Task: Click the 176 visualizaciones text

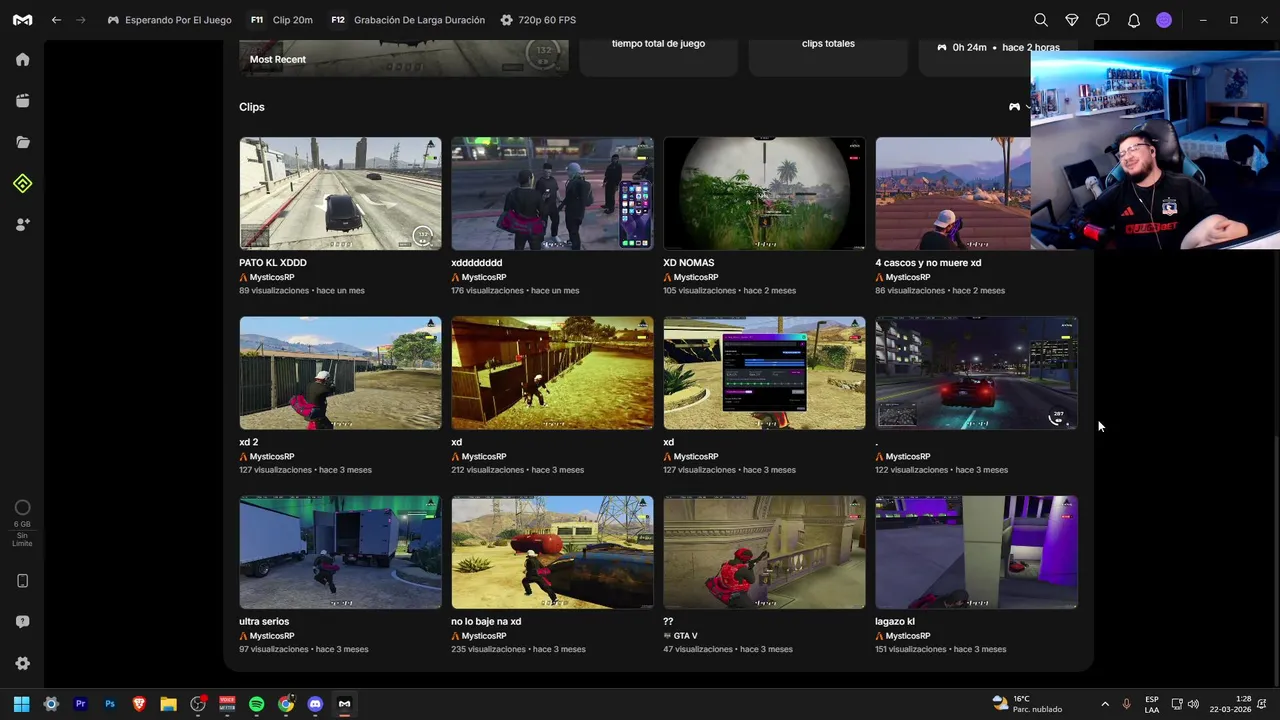Action: [488, 291]
